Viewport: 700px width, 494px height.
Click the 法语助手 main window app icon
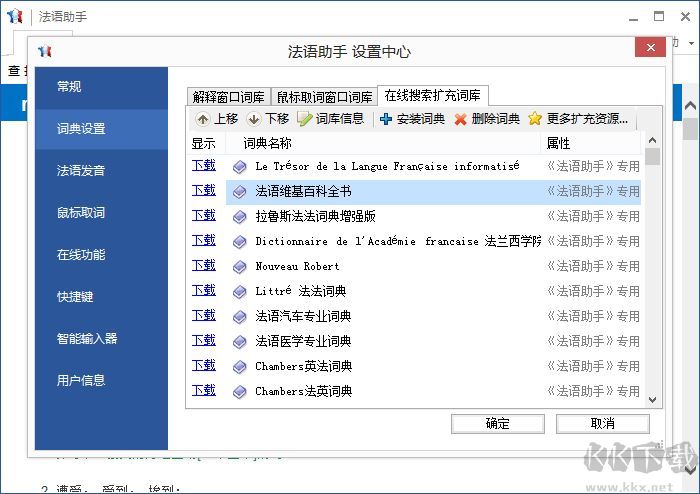(15, 16)
